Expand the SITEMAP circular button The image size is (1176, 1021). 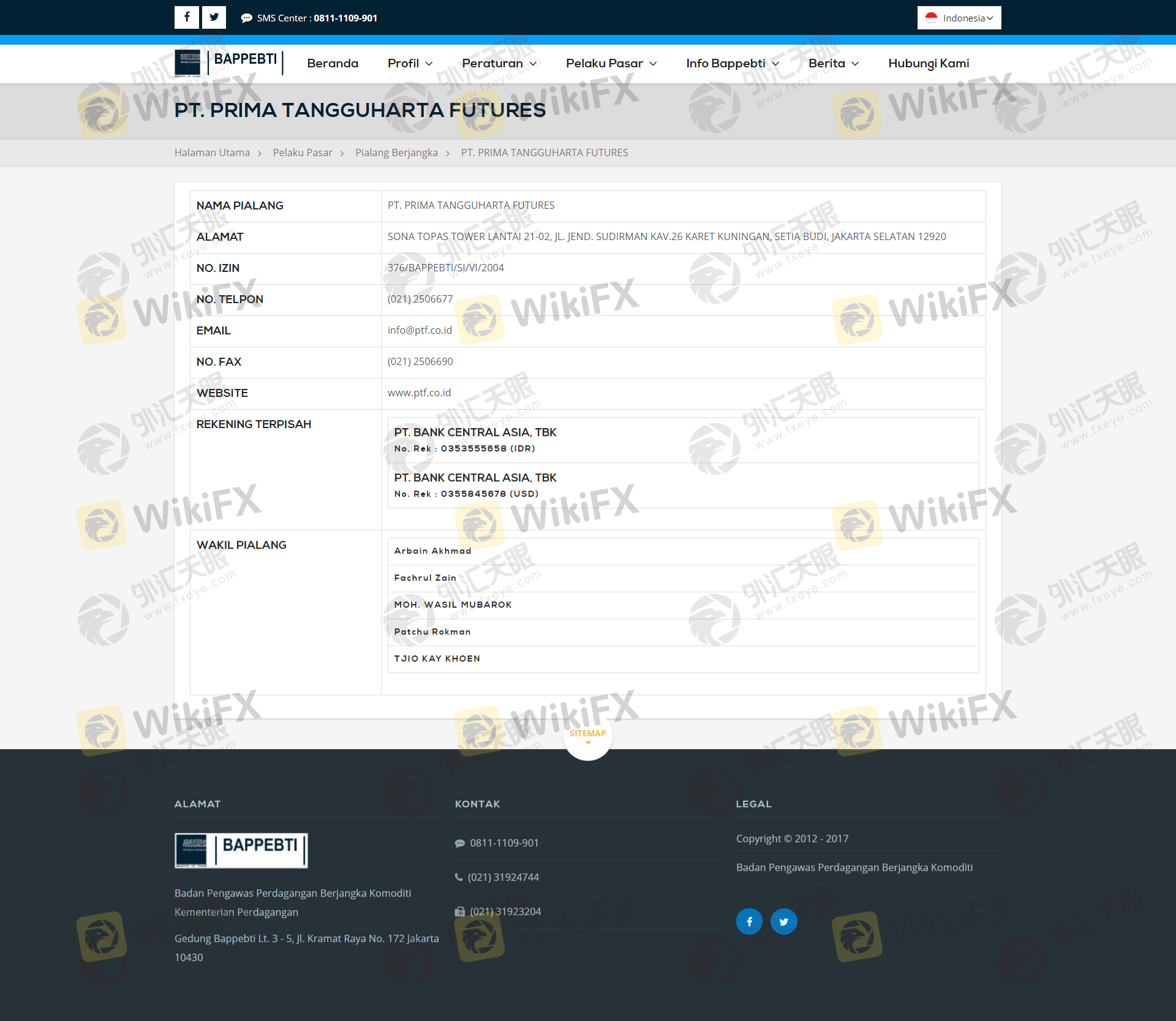[x=587, y=736]
